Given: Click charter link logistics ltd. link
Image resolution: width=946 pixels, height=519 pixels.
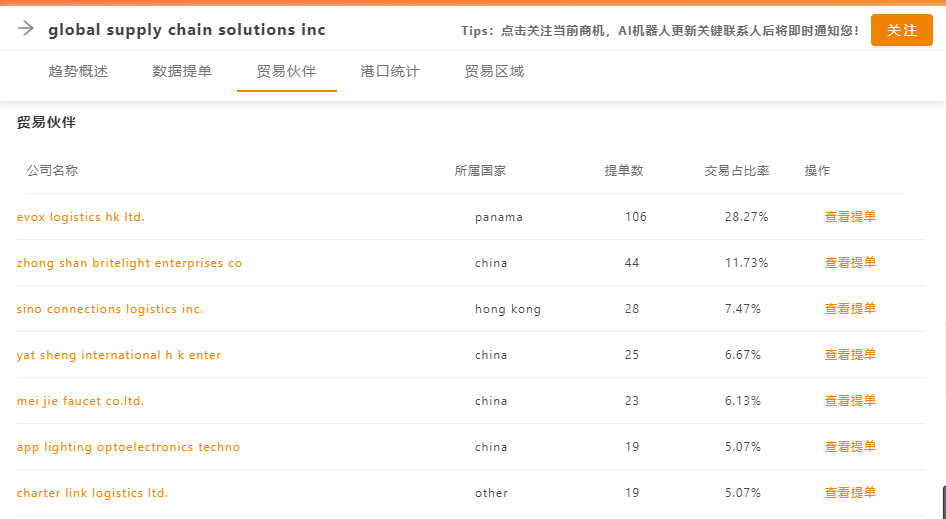Looking at the screenshot, I should [x=92, y=493].
